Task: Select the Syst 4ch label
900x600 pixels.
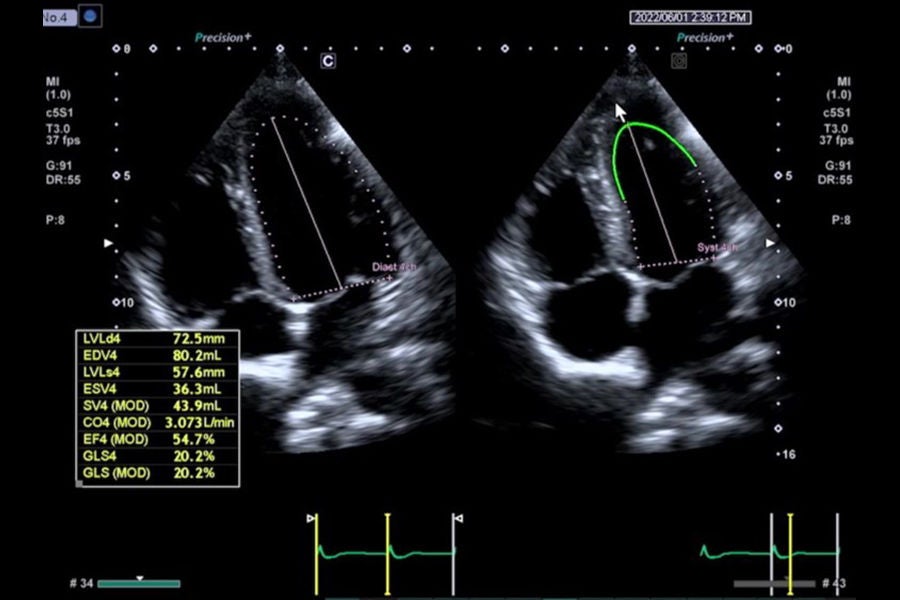Action: (x=717, y=247)
